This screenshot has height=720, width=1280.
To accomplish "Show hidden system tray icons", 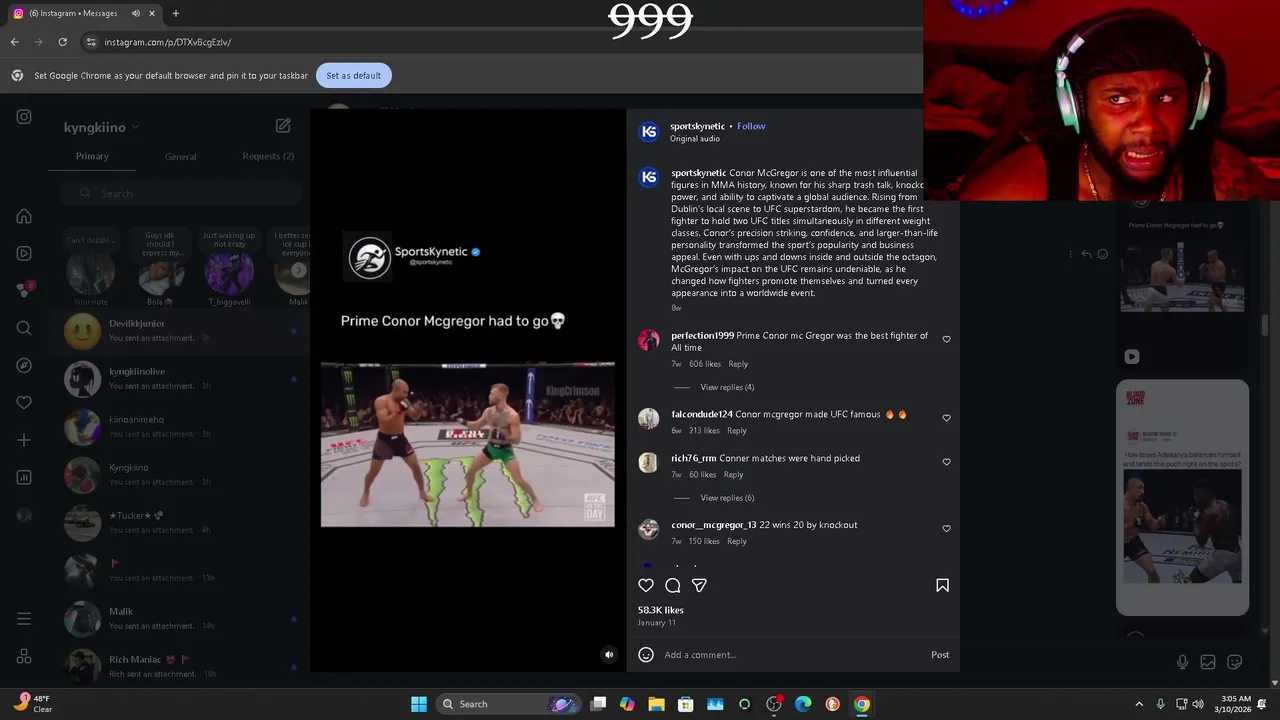I will point(1138,704).
